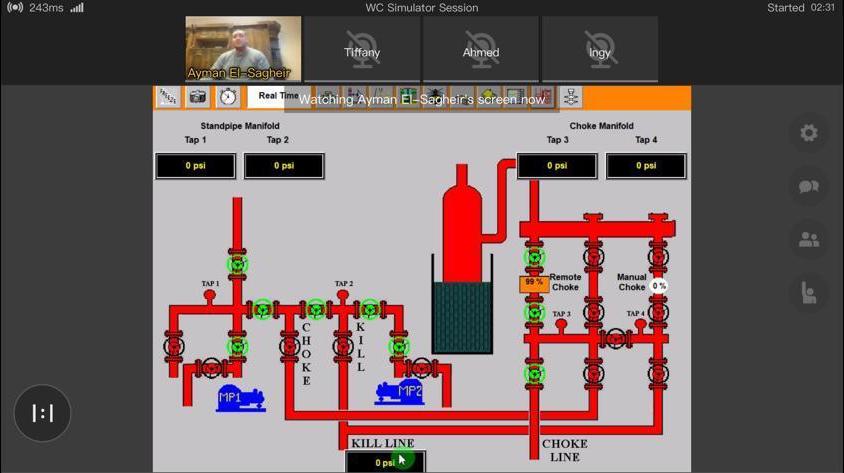The height and width of the screenshot is (473, 844).
Task: Open the participants list icon
Action: pos(808,239)
